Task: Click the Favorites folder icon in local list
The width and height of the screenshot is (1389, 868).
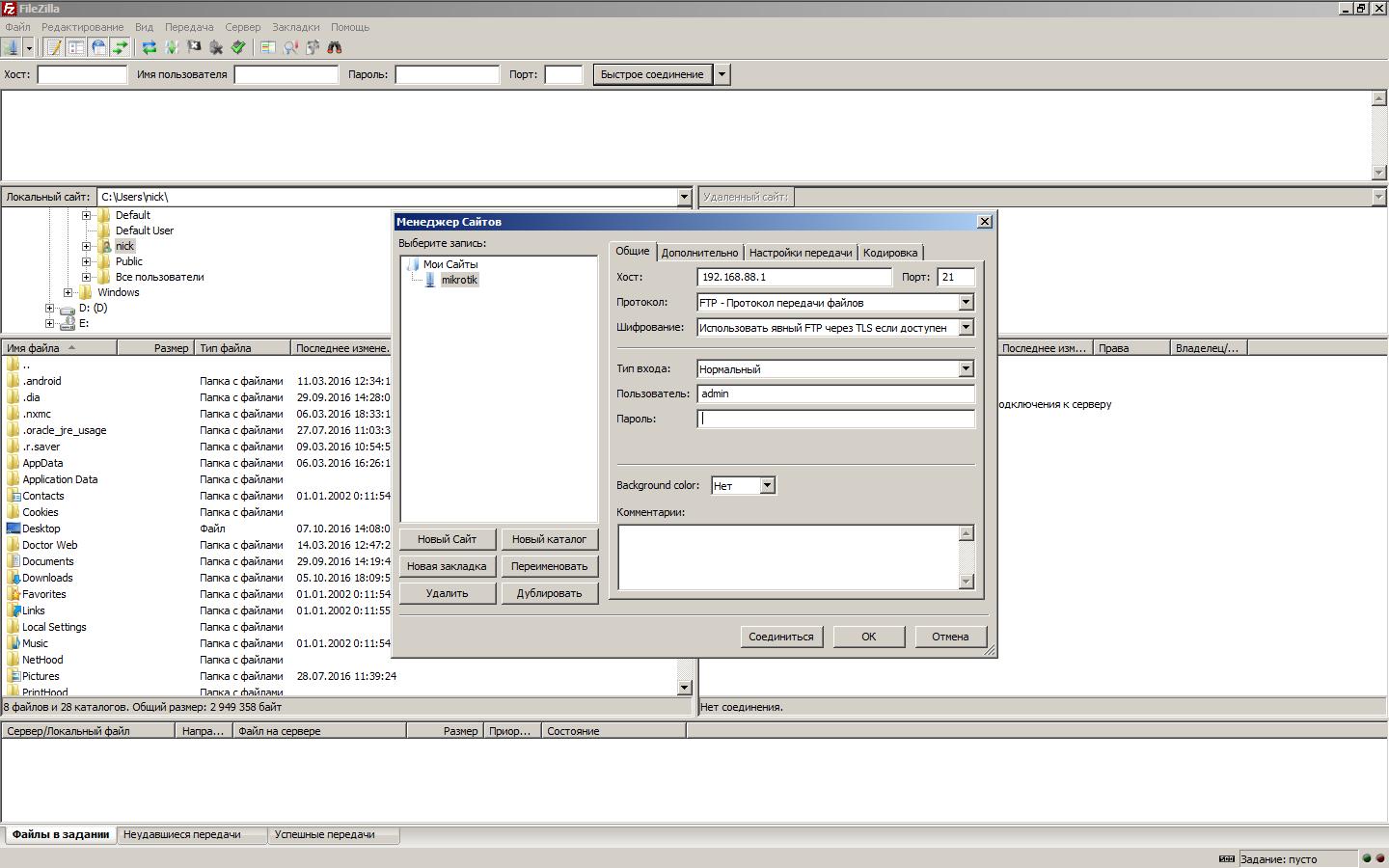Action: point(14,594)
